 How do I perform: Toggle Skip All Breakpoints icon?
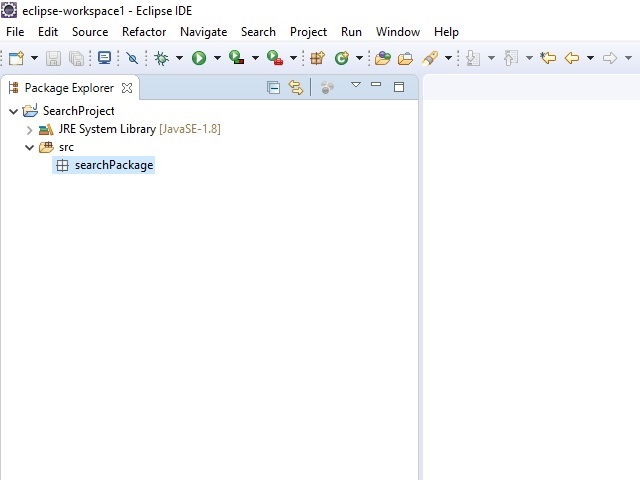coord(132,58)
